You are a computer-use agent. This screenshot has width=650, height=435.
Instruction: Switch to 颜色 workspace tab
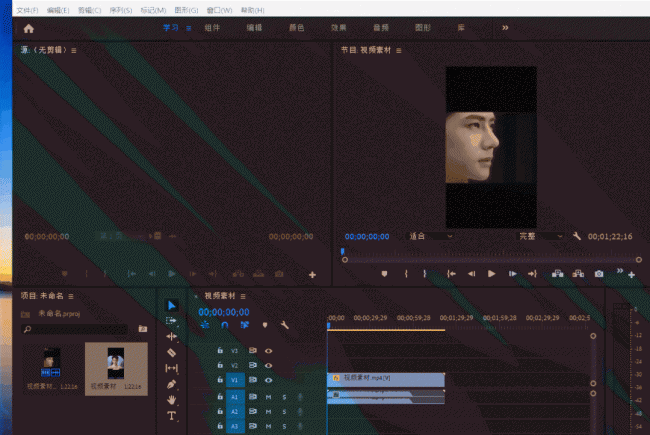(x=296, y=28)
